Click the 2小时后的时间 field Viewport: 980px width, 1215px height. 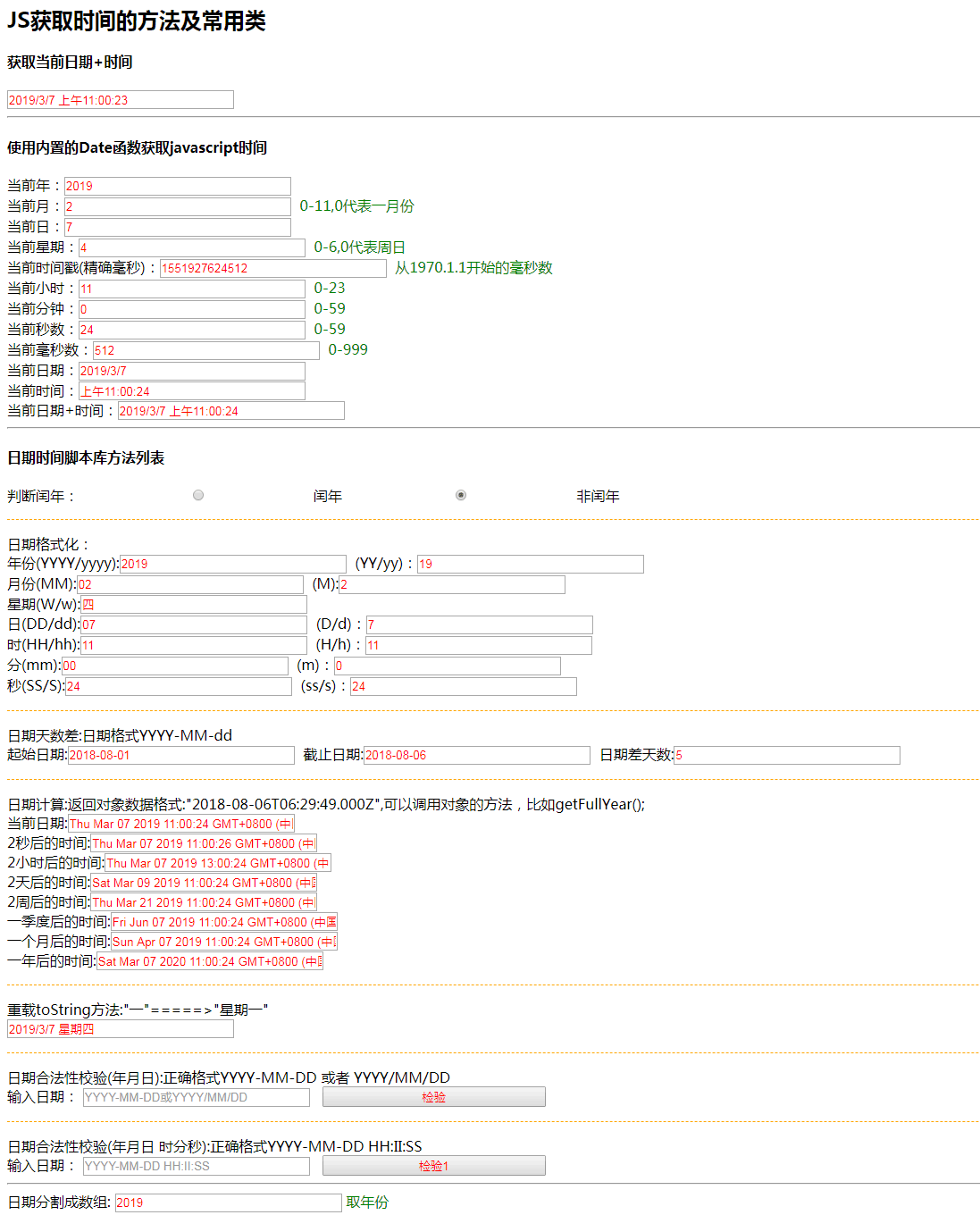[218, 863]
